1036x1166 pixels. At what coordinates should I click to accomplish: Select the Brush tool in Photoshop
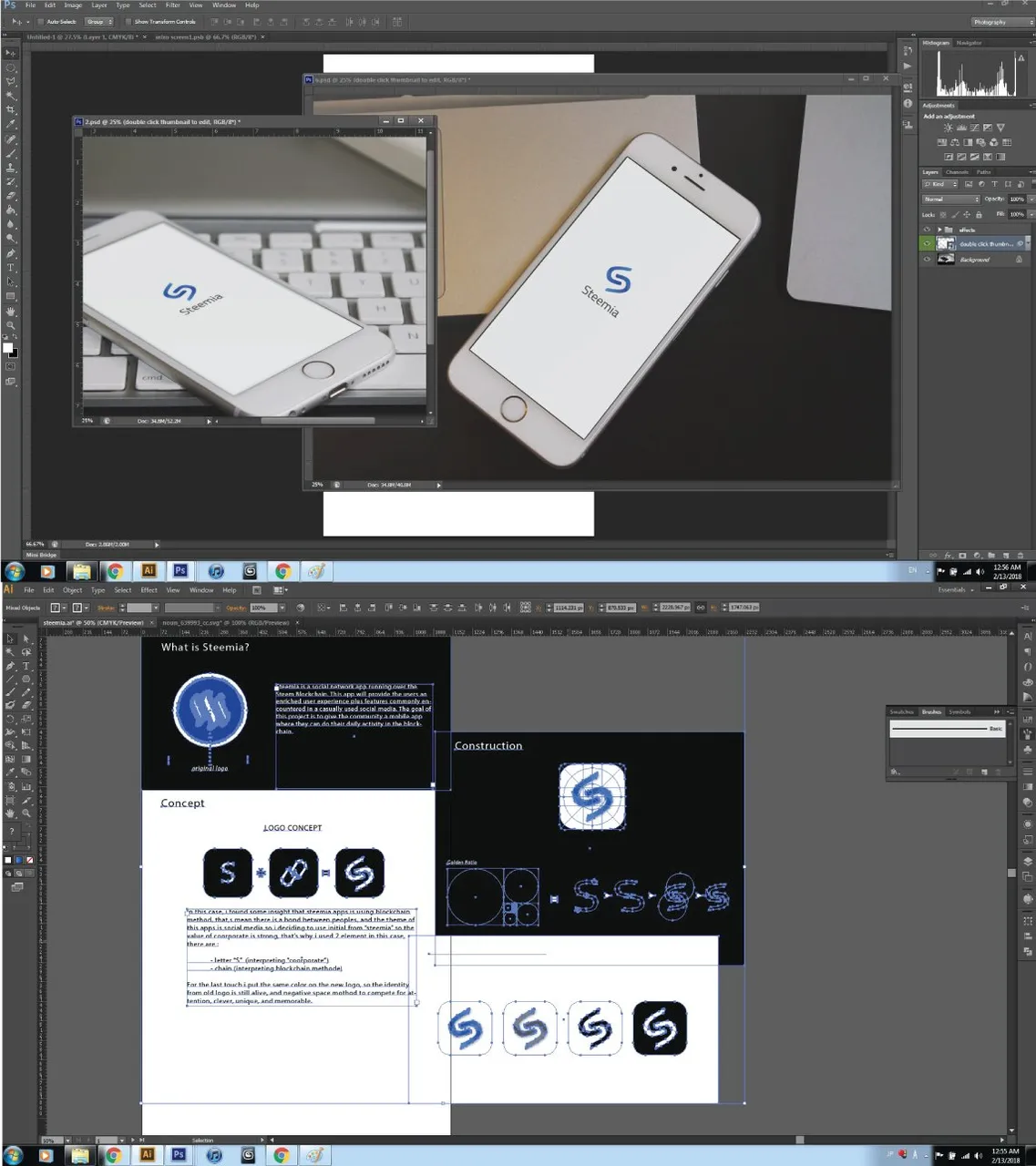tap(11, 153)
